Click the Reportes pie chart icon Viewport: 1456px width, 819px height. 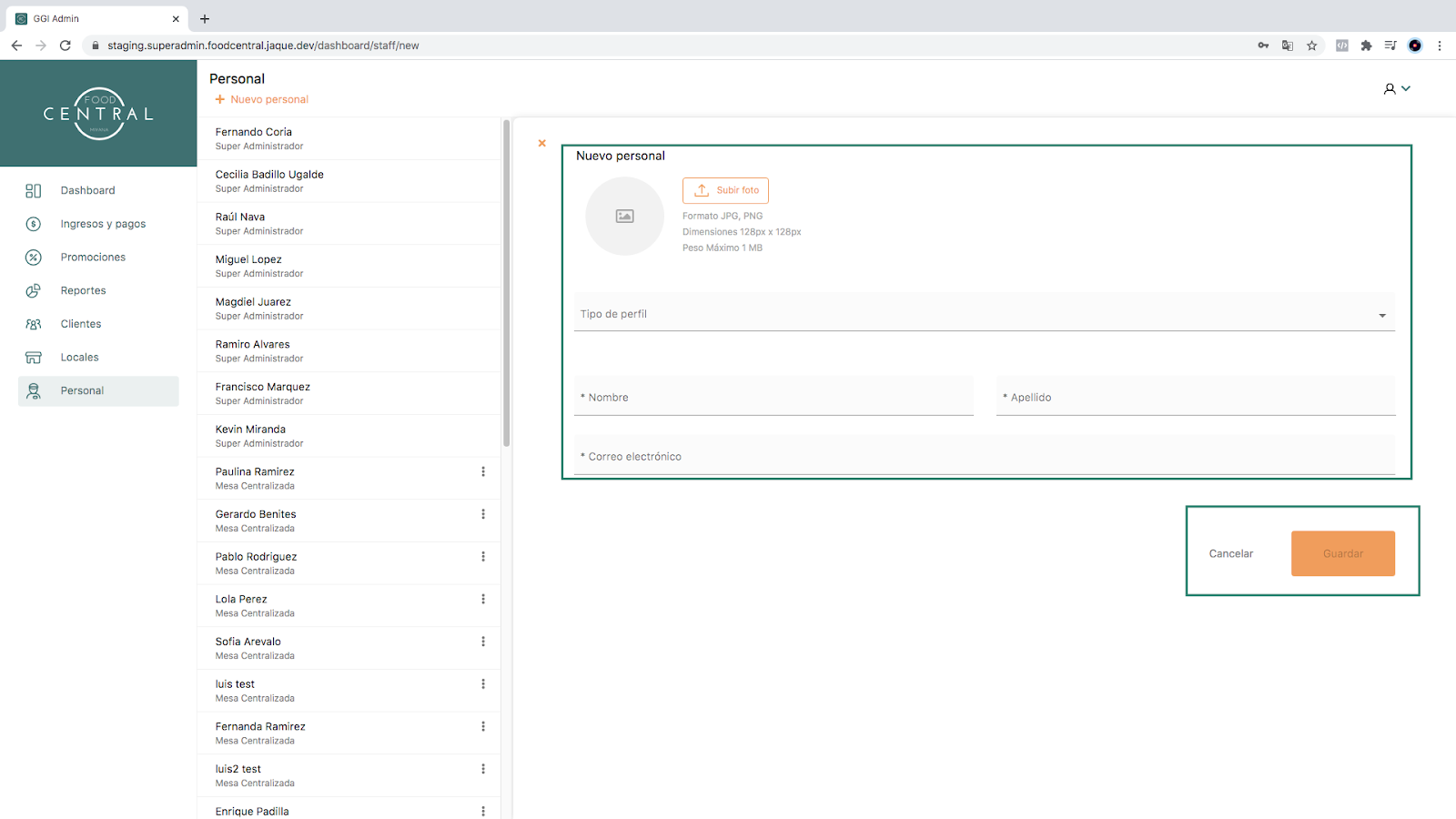34,290
